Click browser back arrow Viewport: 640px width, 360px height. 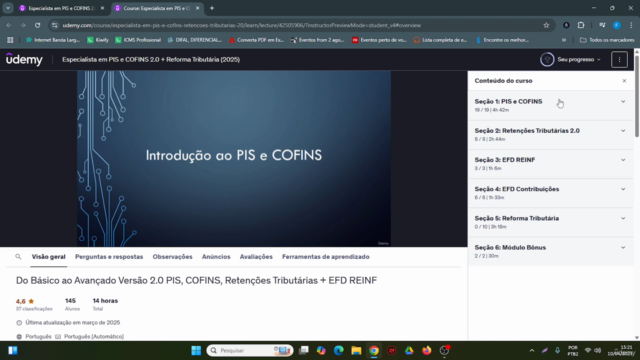pos(9,25)
